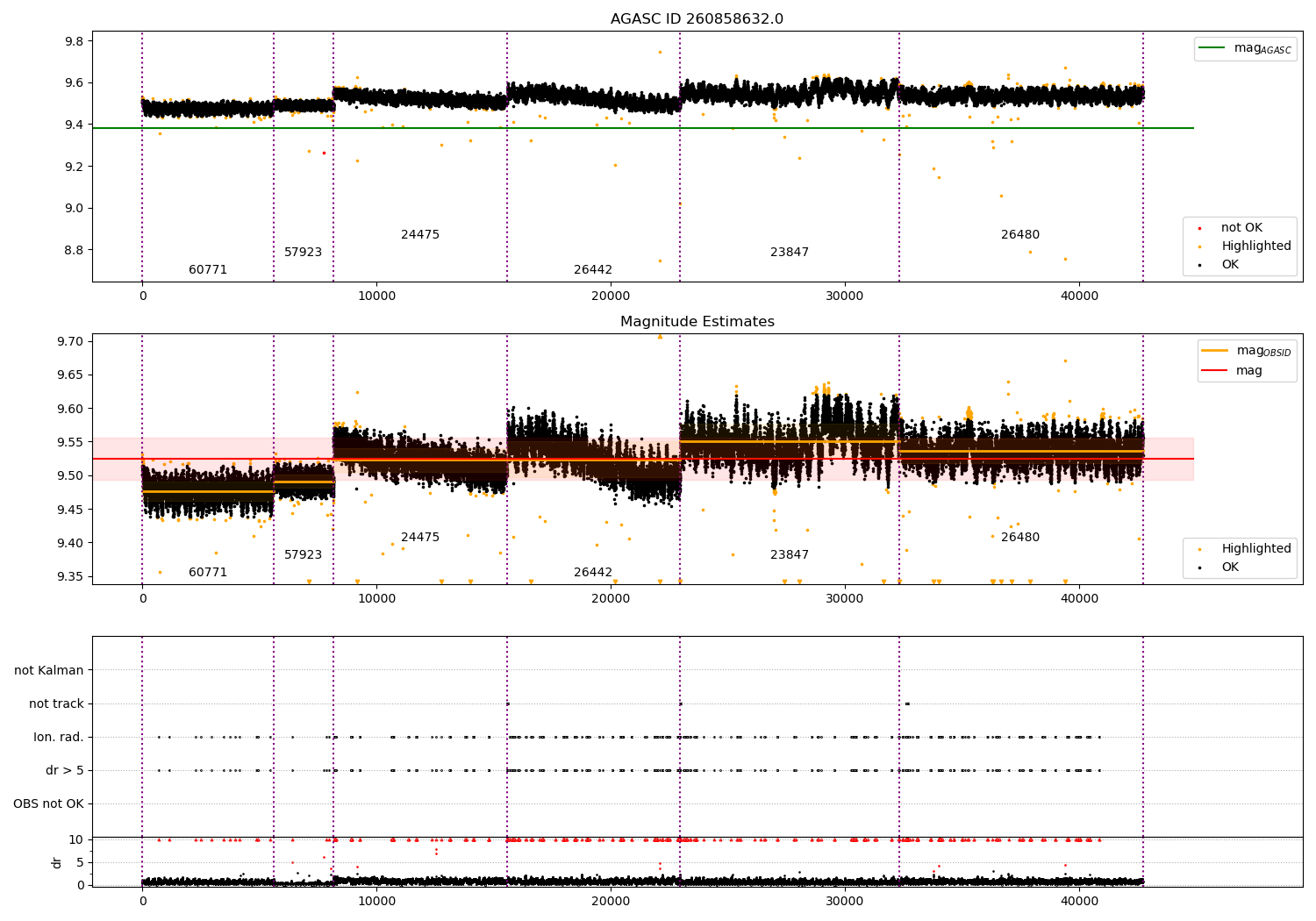Click the 'Ion. rad.' row label
This screenshot has width=1316, height=921.
pos(59,737)
